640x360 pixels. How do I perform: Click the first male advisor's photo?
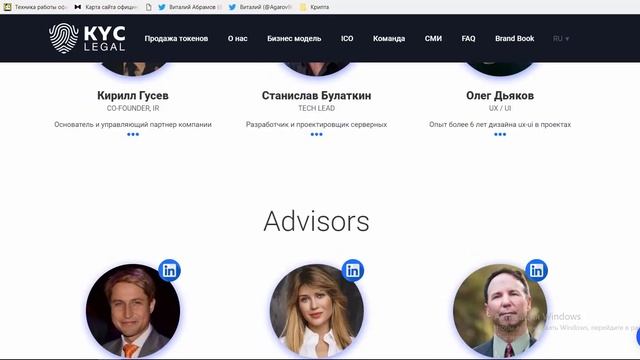133,311
